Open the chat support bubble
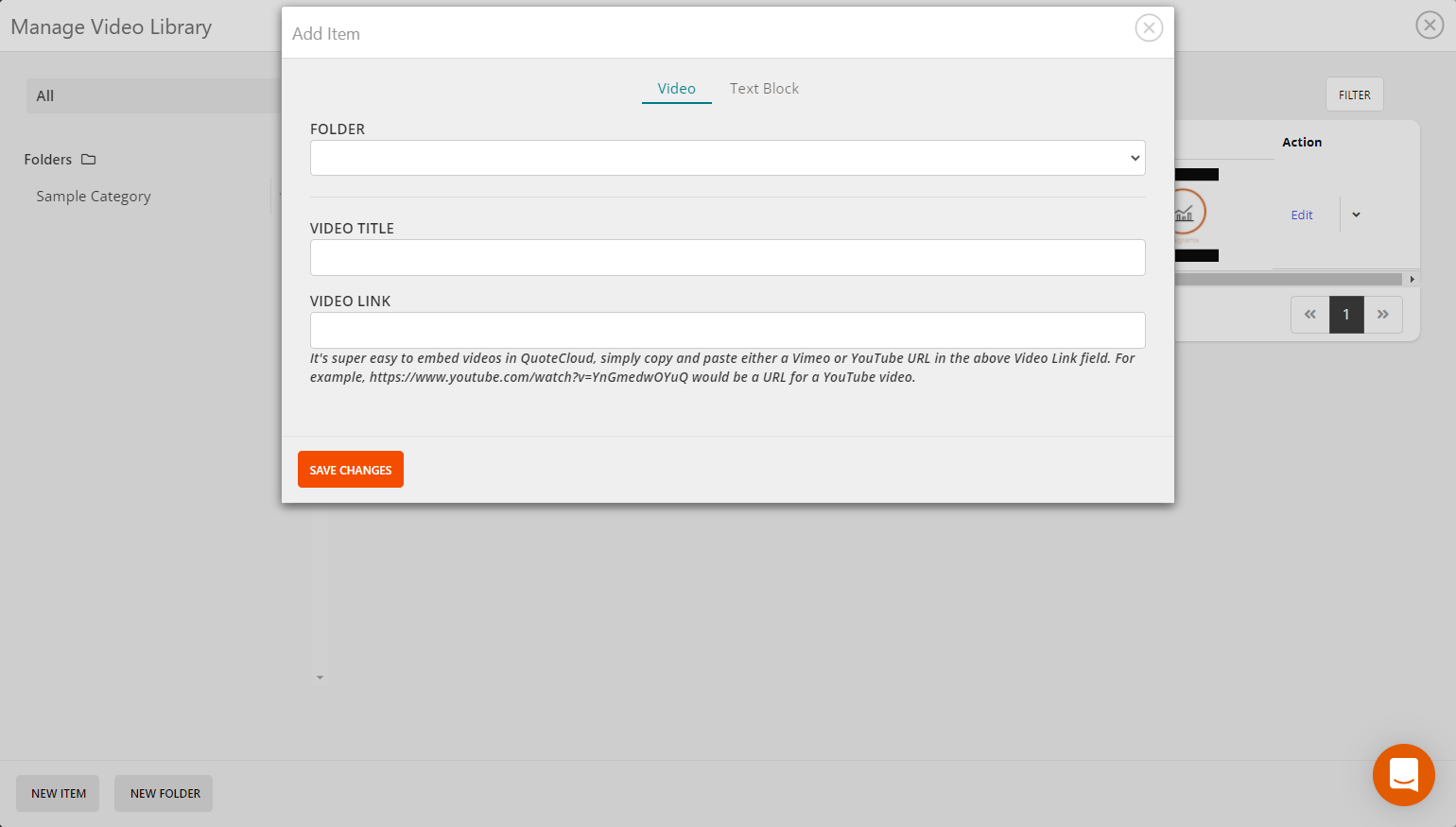 (1403, 775)
